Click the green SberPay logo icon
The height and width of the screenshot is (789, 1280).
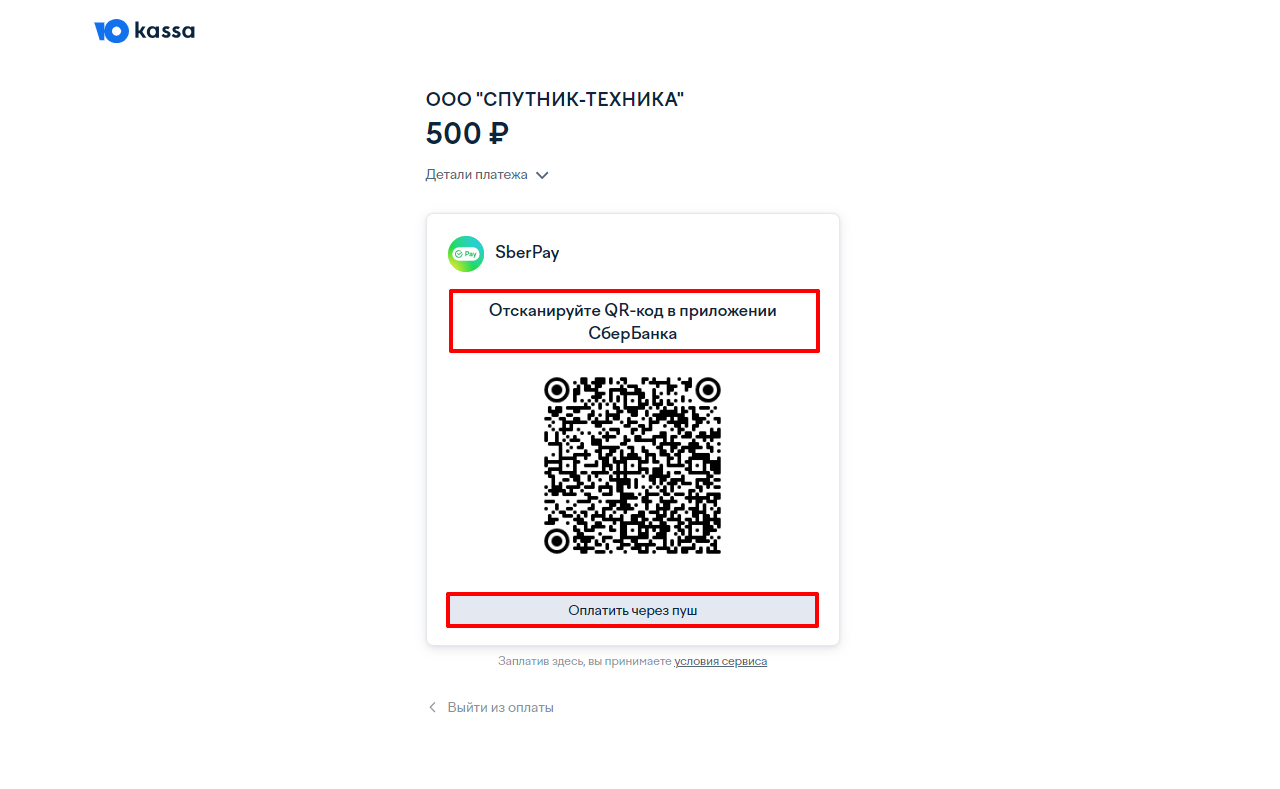[466, 253]
